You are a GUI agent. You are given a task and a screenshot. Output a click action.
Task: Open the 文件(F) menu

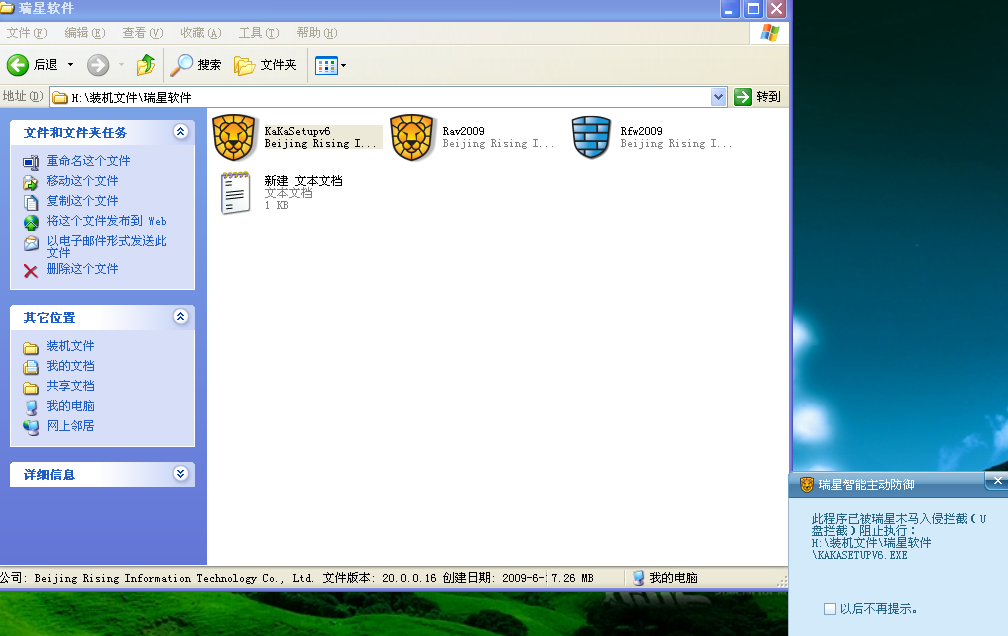(x=27, y=33)
